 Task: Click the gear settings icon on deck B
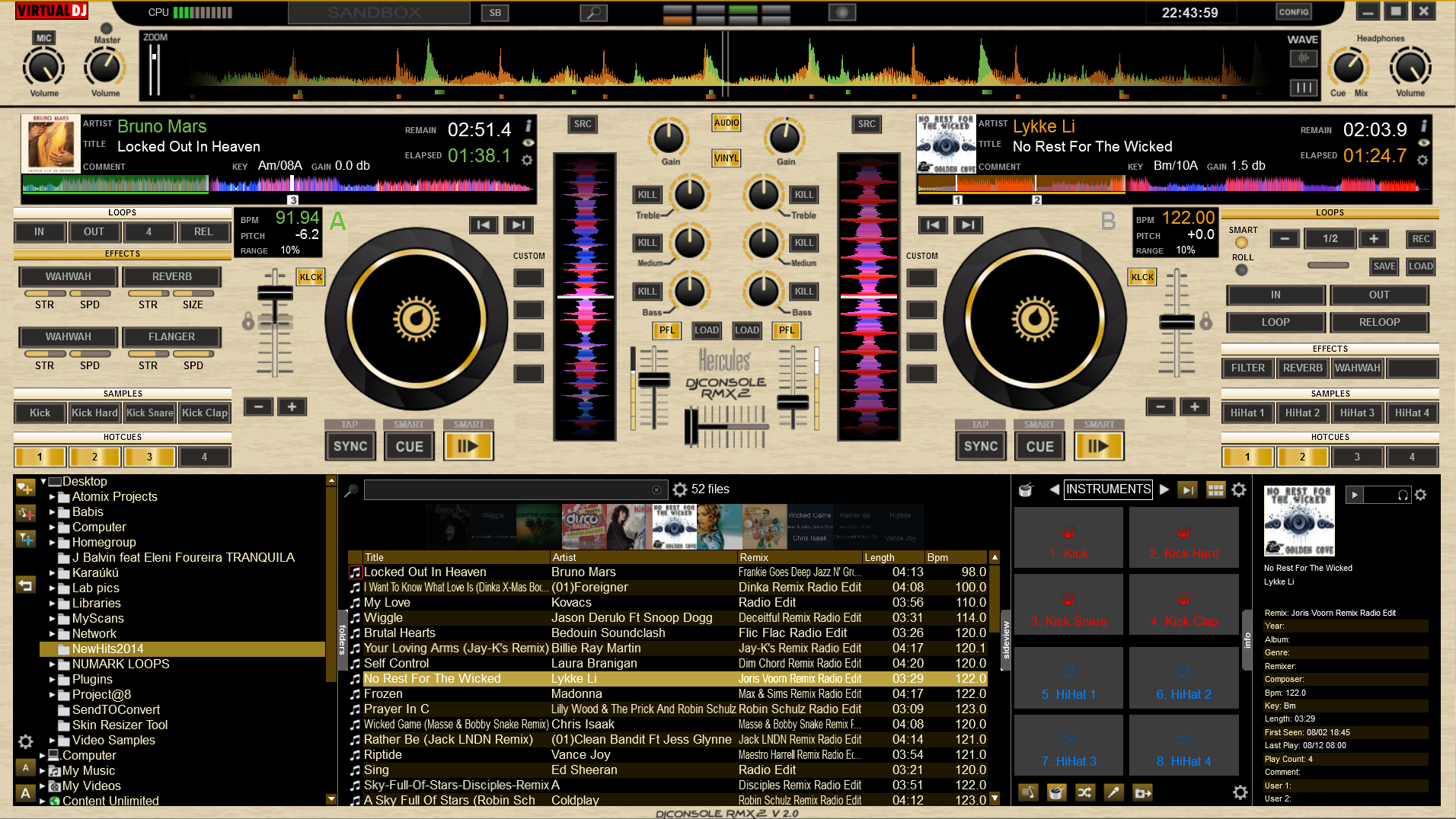(1422, 160)
